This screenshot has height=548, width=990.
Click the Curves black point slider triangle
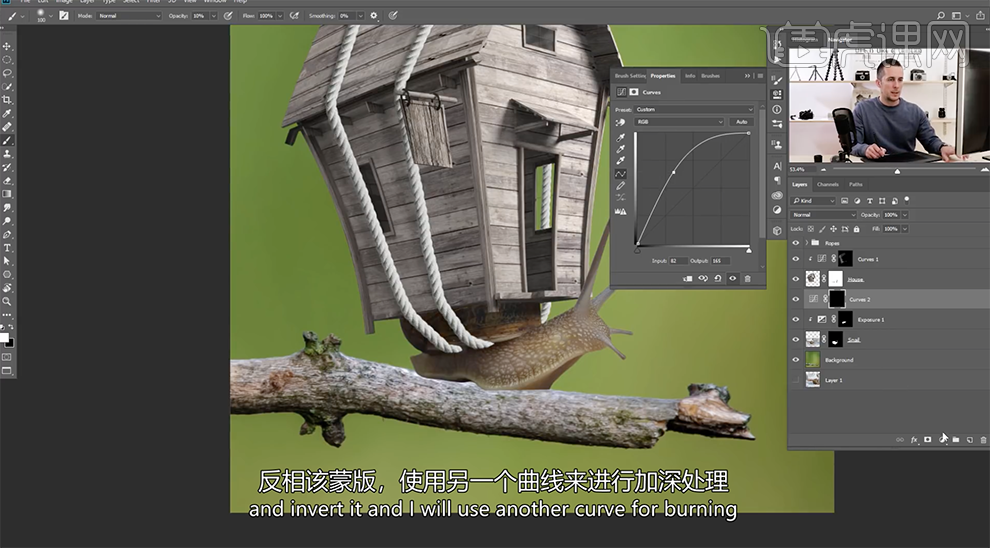point(637,251)
